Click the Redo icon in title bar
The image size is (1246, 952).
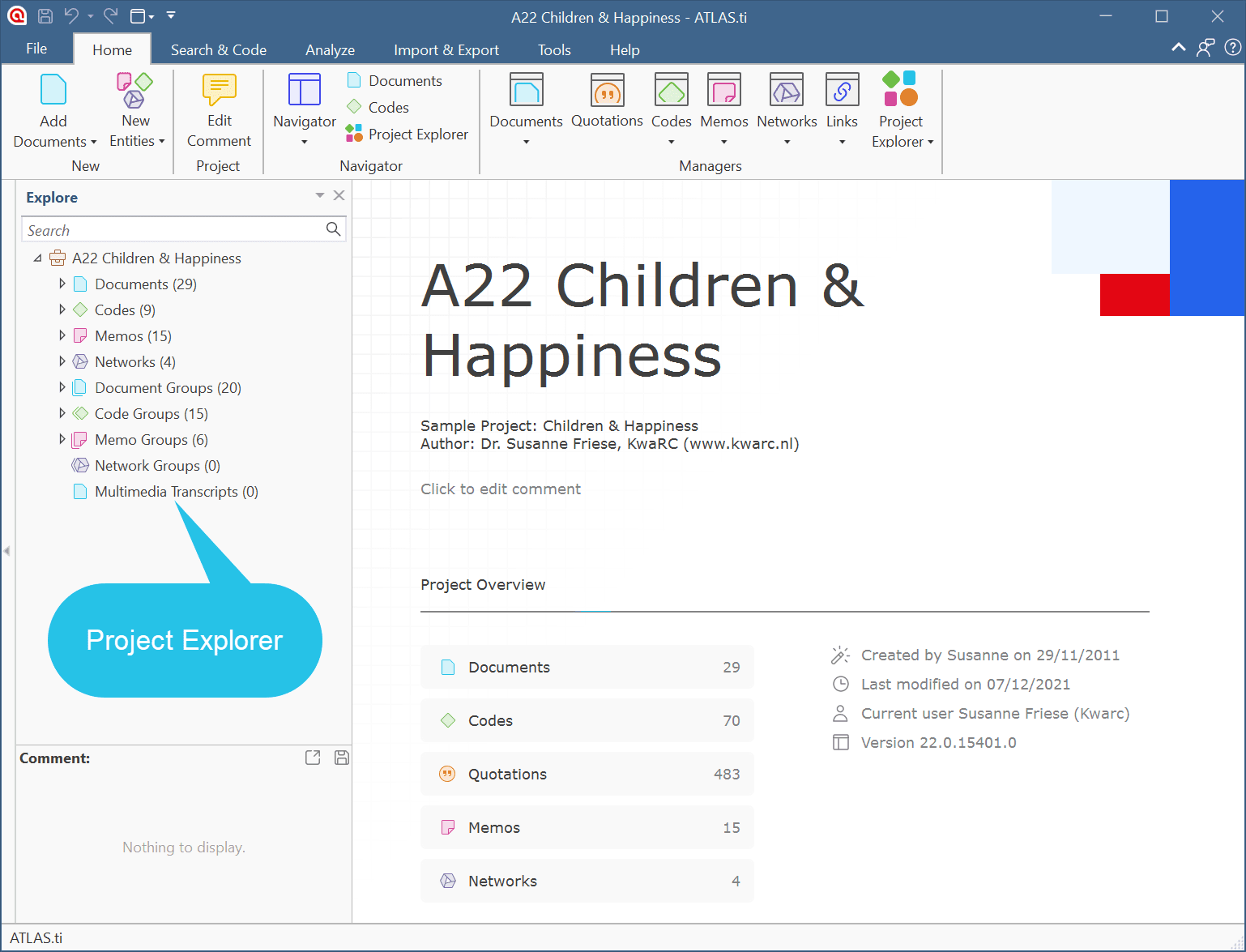tap(111, 15)
